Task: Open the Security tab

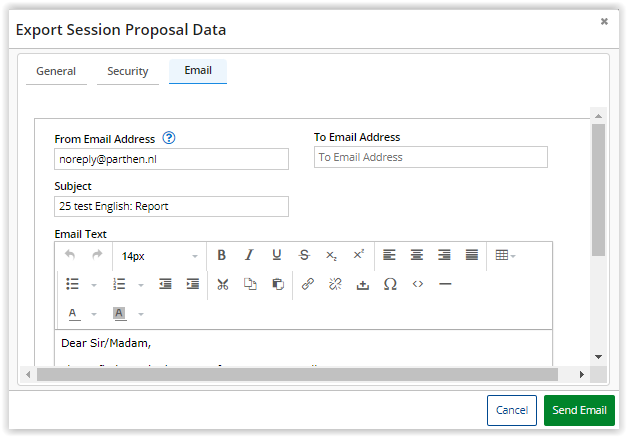Action: tap(128, 72)
